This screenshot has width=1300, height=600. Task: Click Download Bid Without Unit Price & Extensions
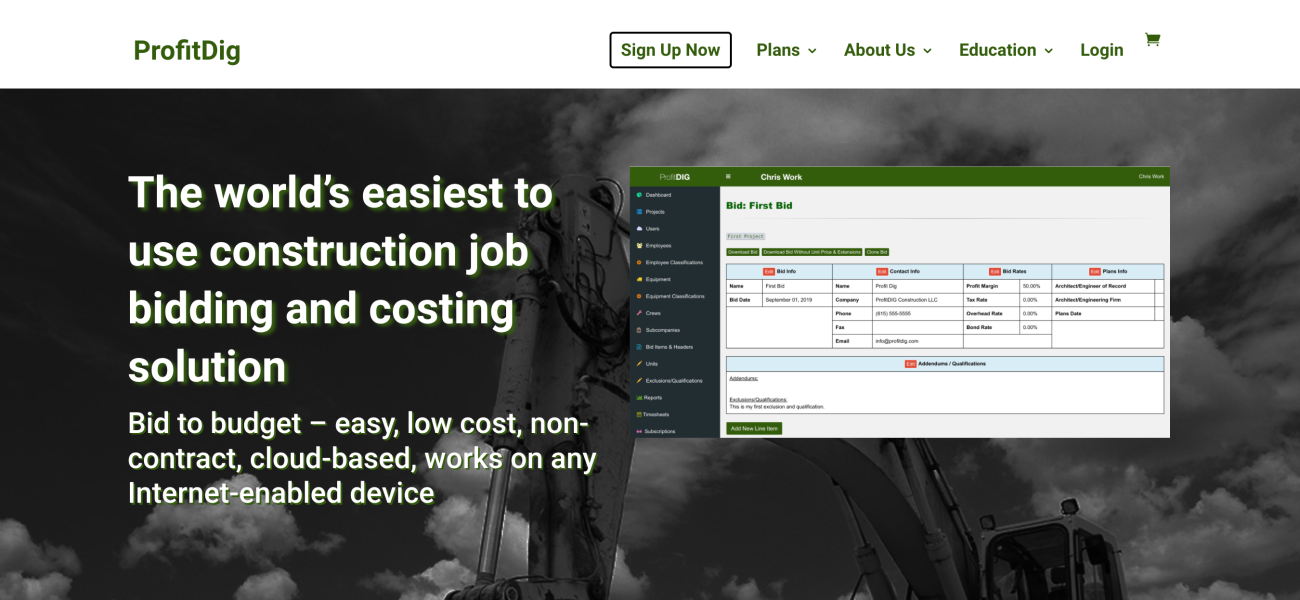tap(812, 252)
